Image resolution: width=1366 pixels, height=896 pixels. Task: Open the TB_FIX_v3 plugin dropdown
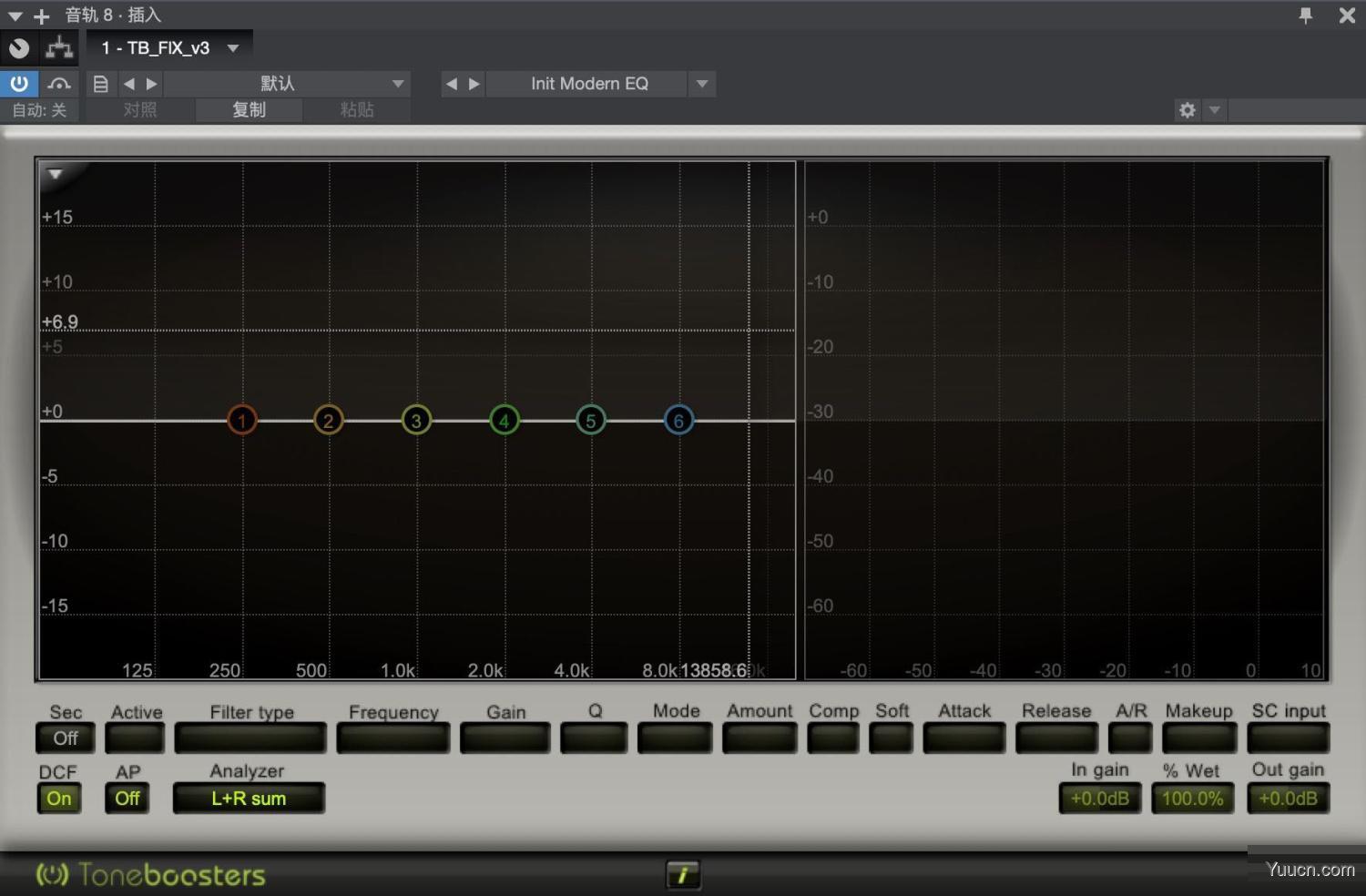pyautogui.click(x=168, y=47)
